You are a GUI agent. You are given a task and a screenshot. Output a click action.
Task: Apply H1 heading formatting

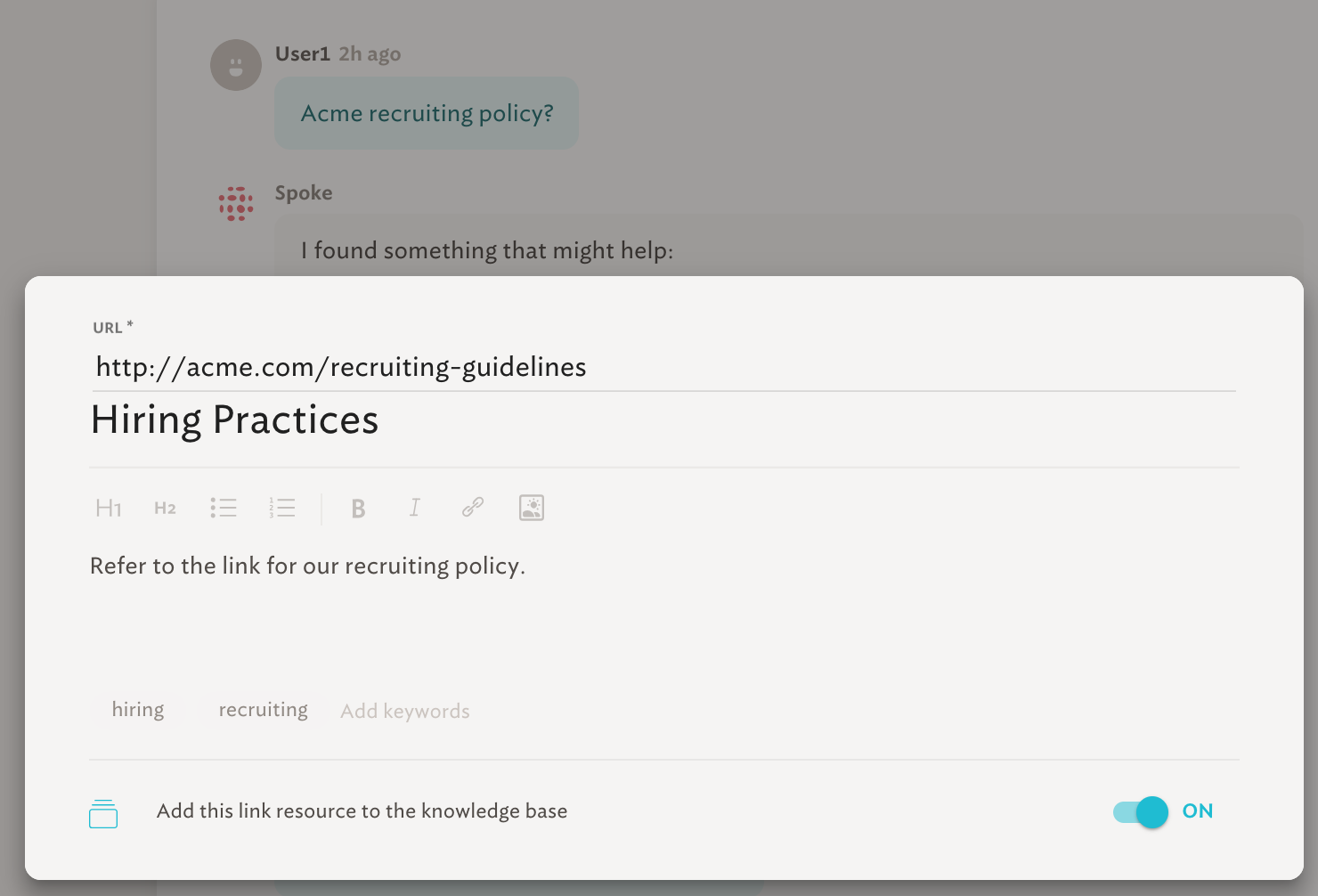pos(109,508)
